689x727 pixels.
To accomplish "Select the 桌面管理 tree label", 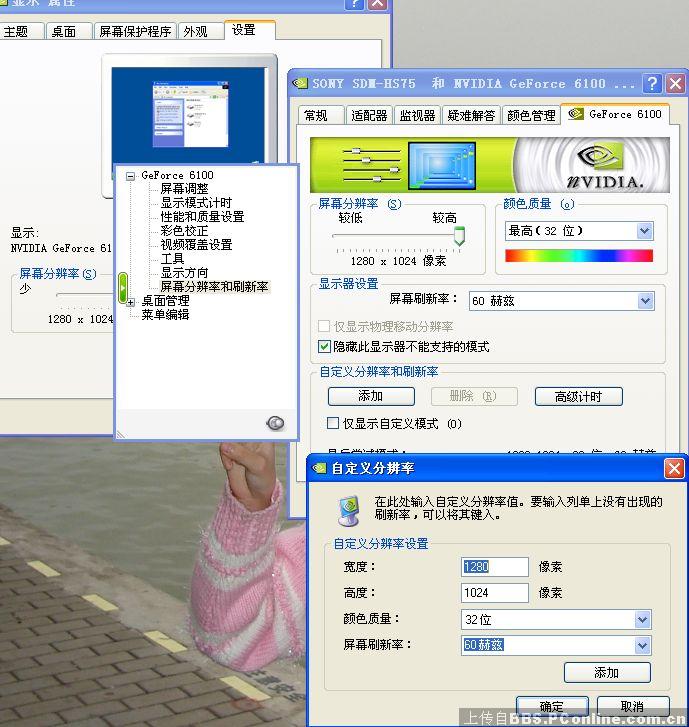I will tap(166, 301).
